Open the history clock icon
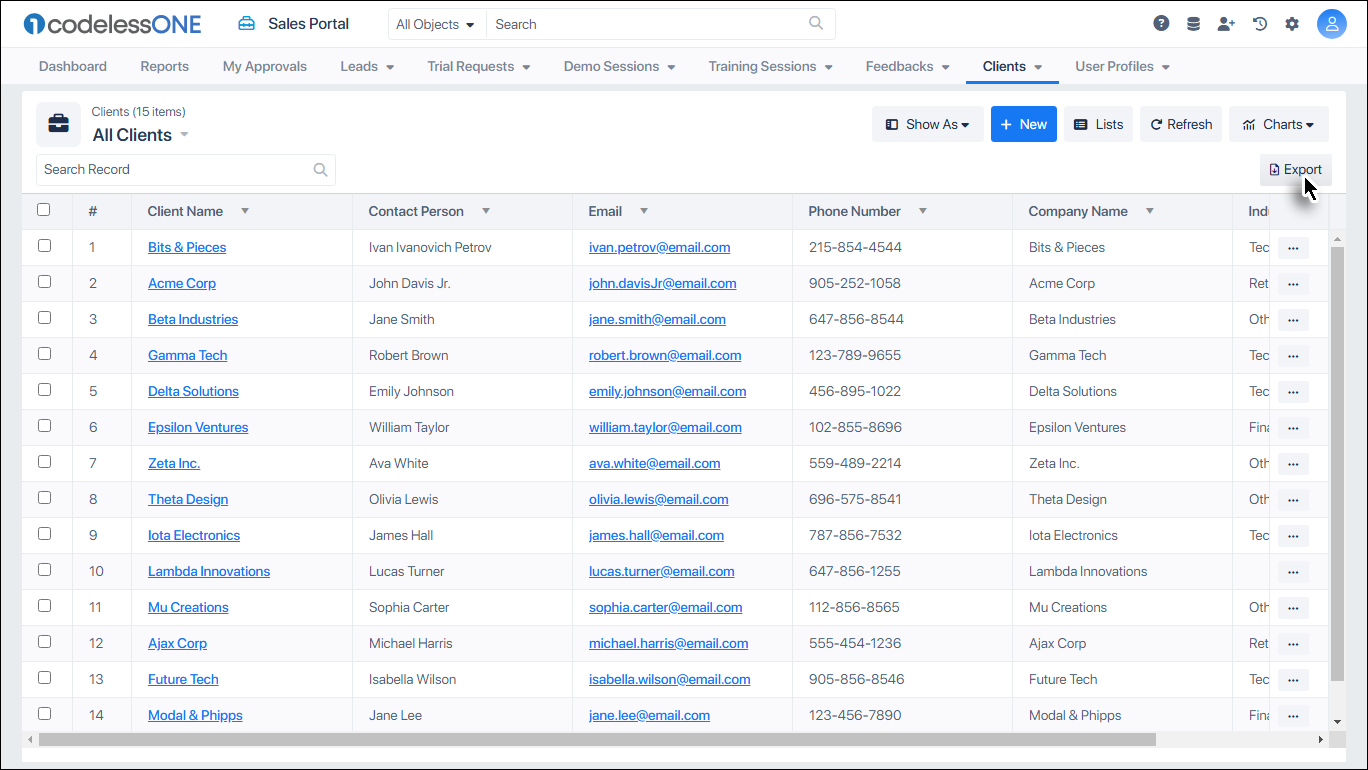The width and height of the screenshot is (1368, 770). click(1260, 24)
